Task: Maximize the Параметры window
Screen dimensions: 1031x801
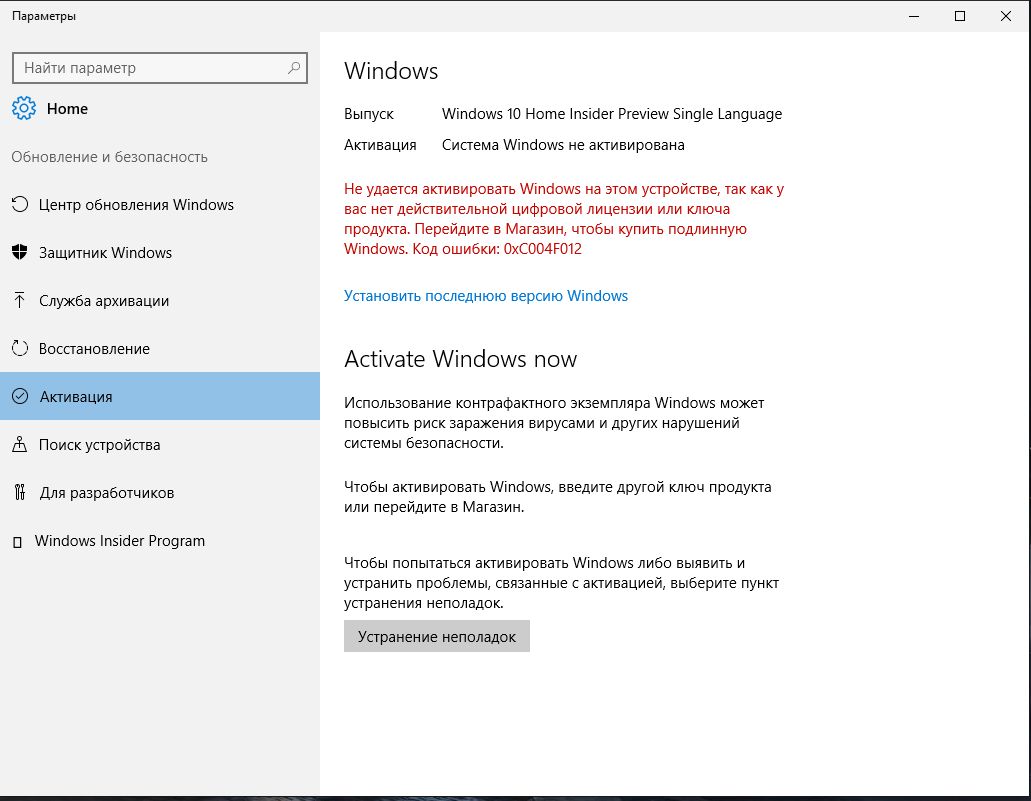Action: tap(960, 16)
